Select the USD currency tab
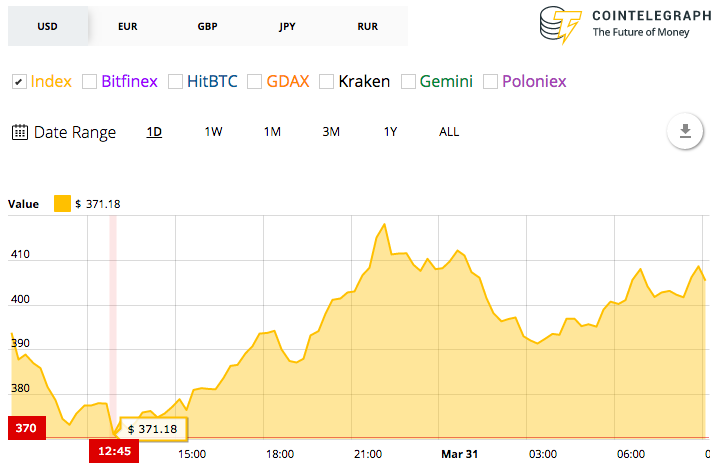This screenshot has height=466, width=714. pyautogui.click(x=47, y=25)
